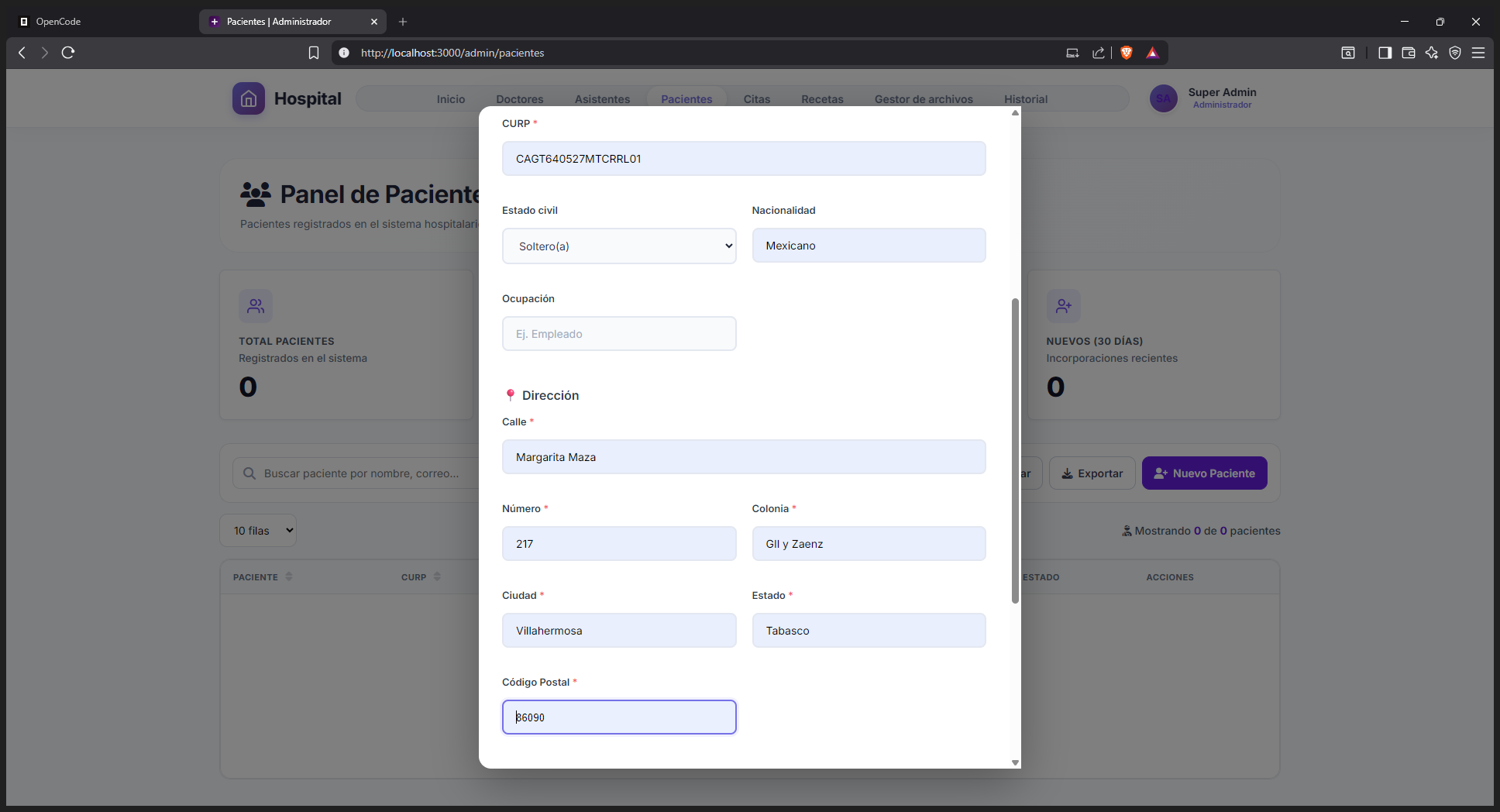Open the tab search icon in toolbar
Screen dimensions: 1500x812
1348,53
